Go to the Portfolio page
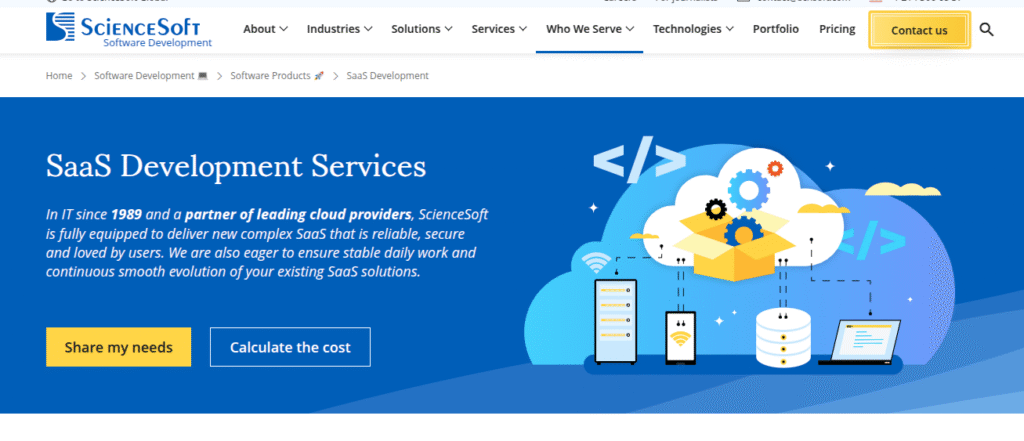This screenshot has width=1024, height=441. coord(775,29)
